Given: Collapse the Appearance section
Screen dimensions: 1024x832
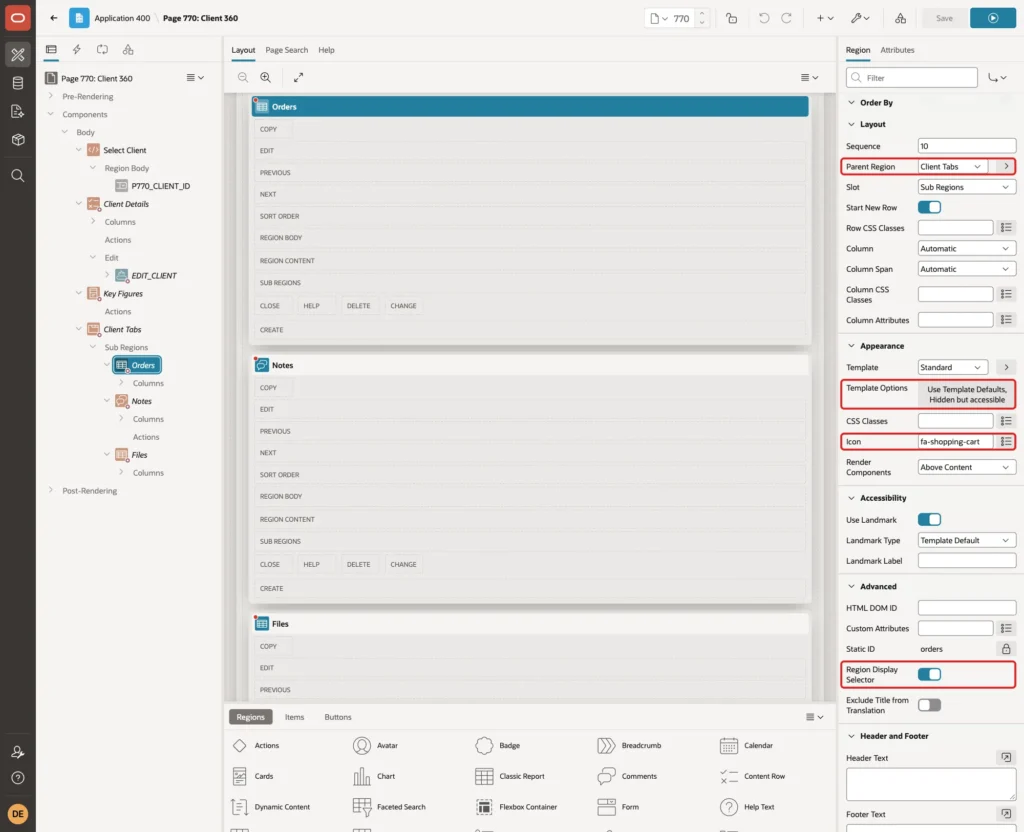Looking at the screenshot, I should [x=851, y=346].
